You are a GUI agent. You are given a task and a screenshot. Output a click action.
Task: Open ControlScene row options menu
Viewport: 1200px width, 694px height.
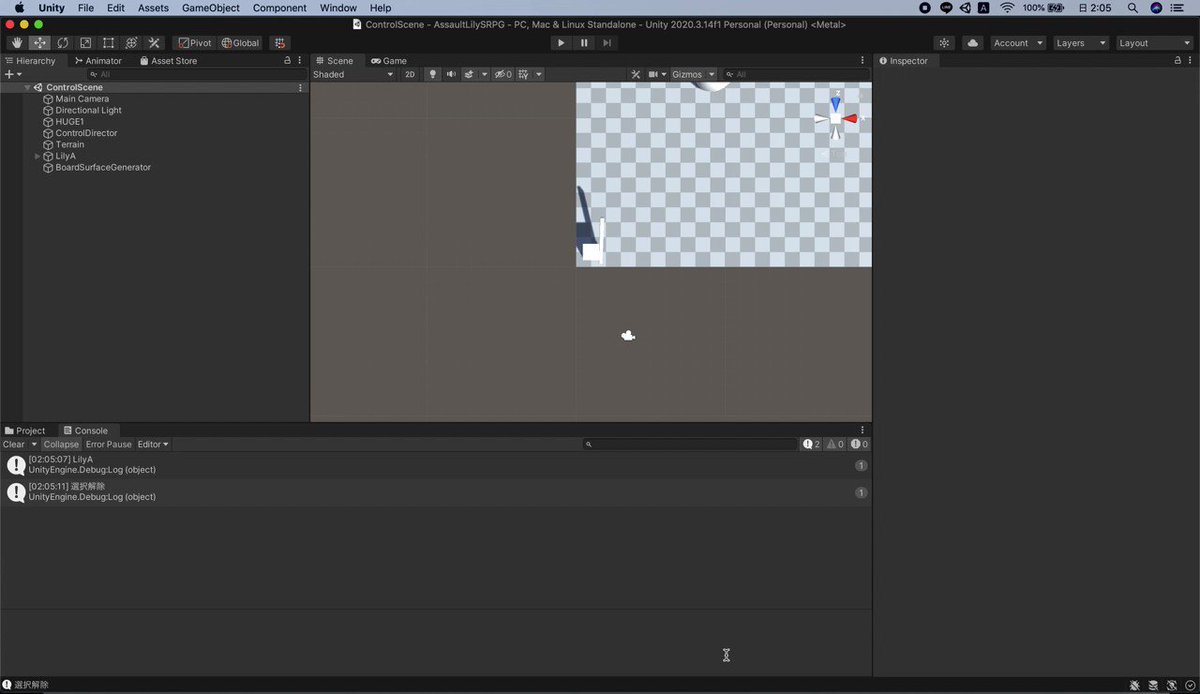tap(300, 88)
